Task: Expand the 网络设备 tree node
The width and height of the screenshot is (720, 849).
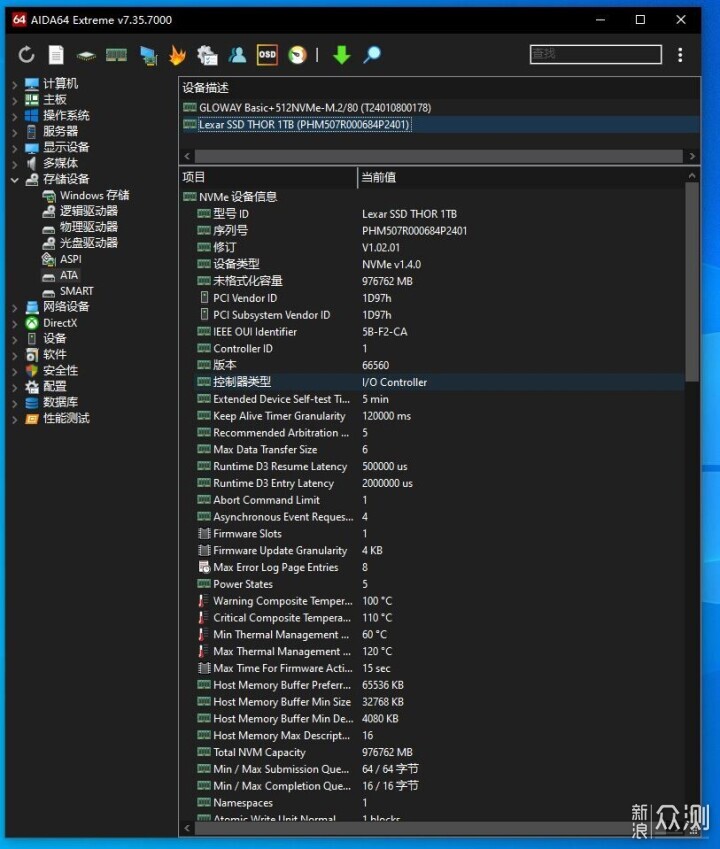Action: [x=15, y=307]
